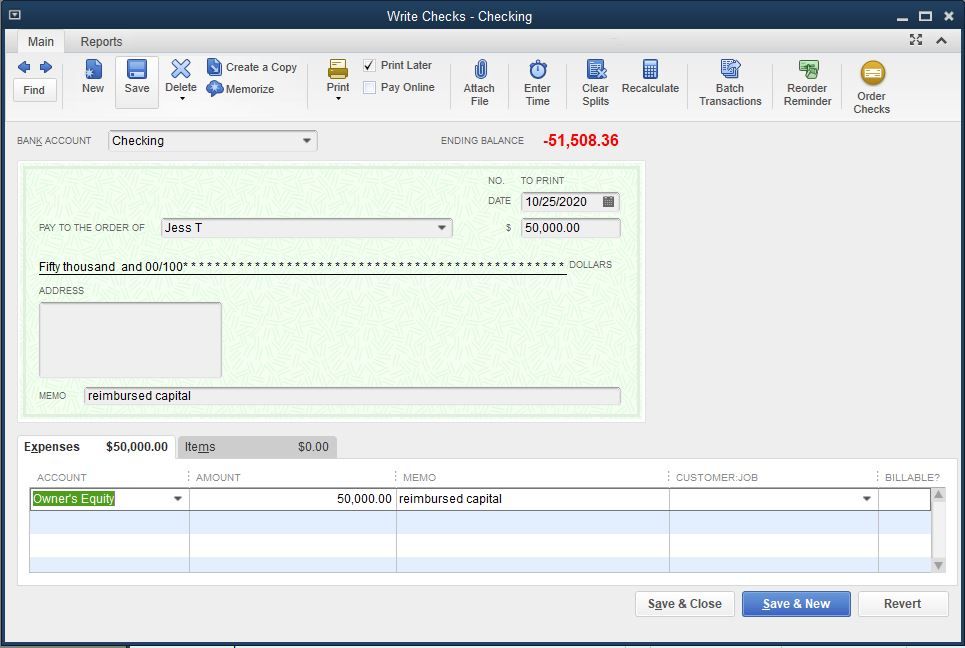Click Save & Close
The height and width of the screenshot is (648, 965).
(x=685, y=604)
